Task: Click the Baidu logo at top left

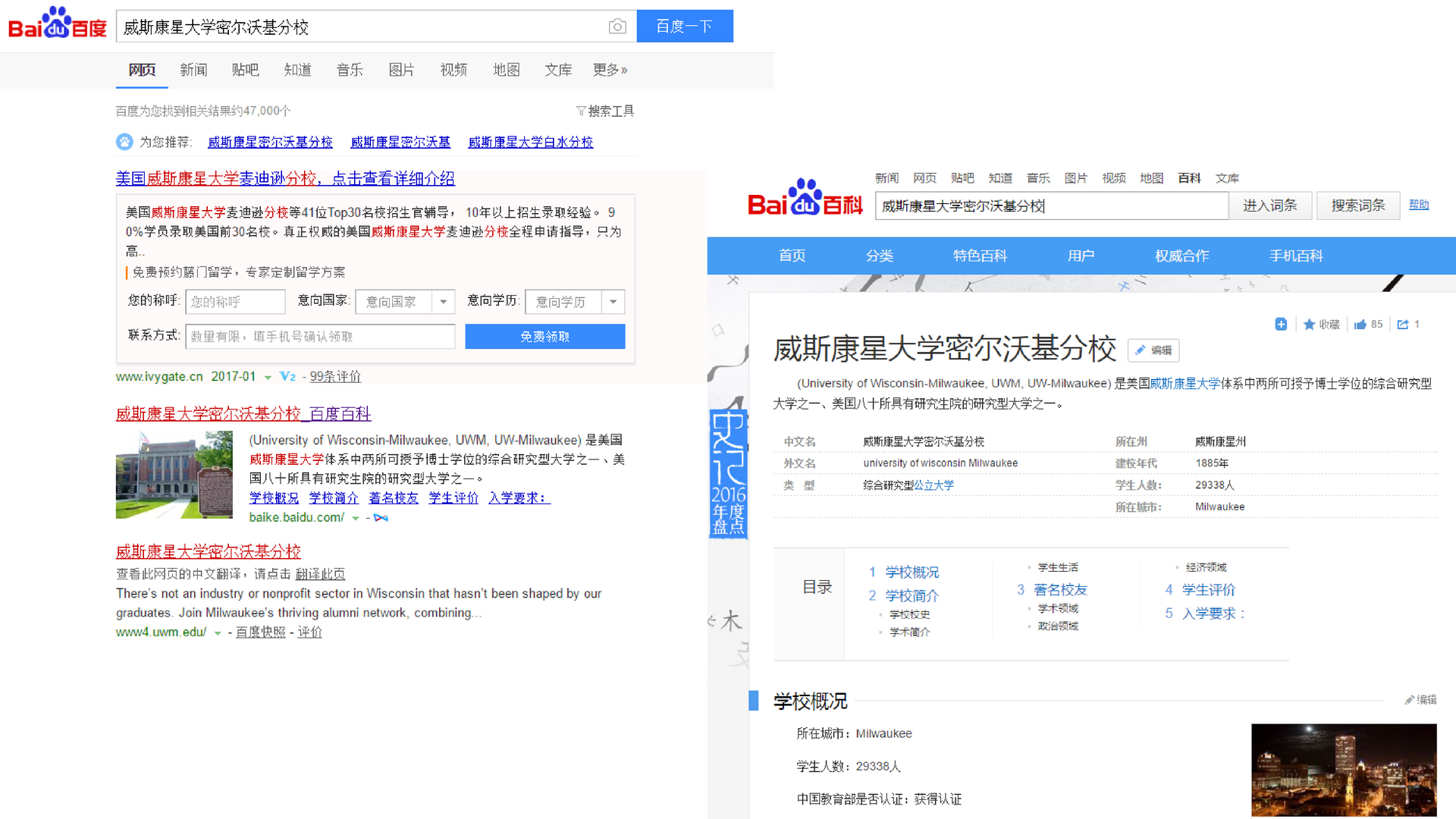Action: (58, 23)
